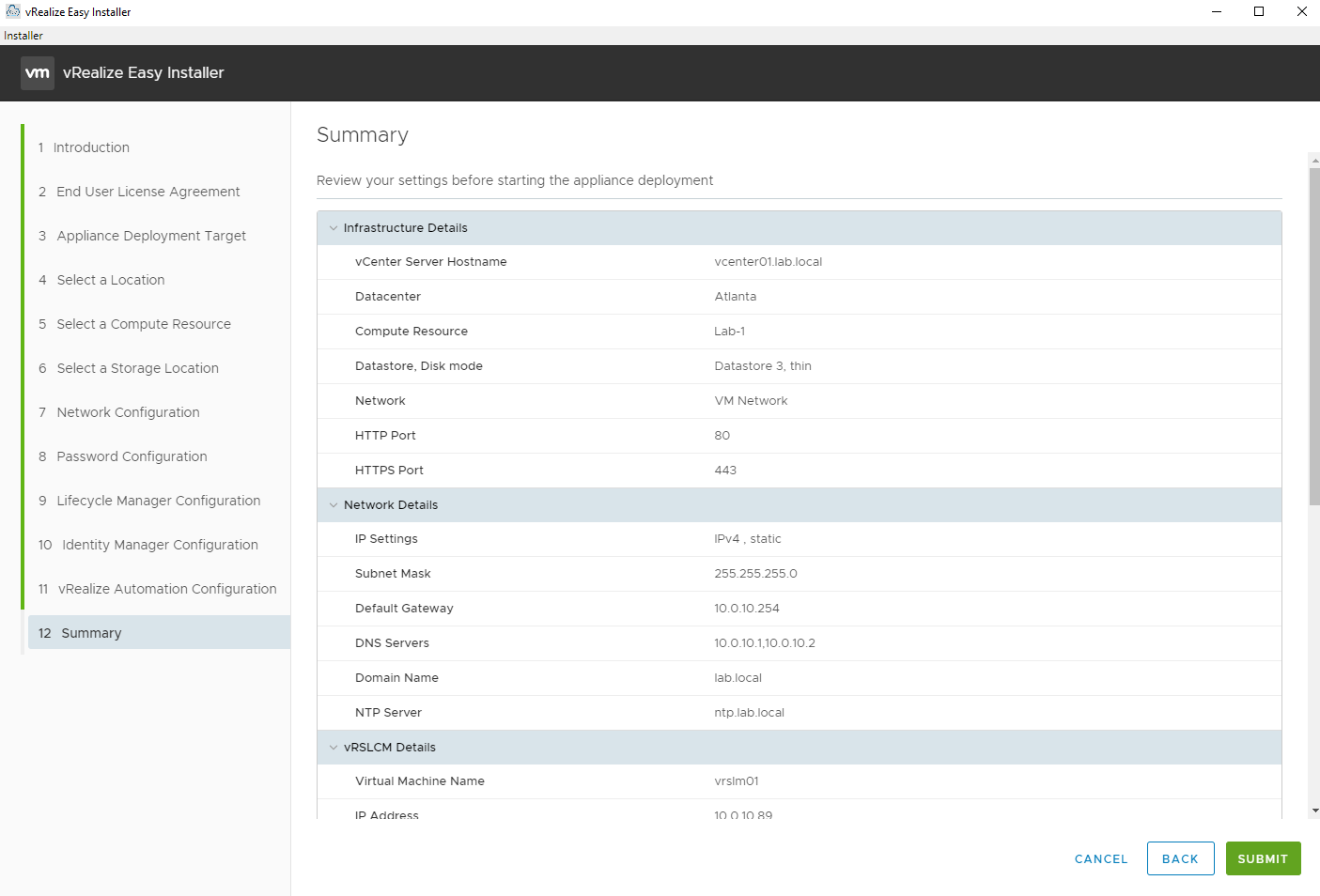Click the vertical scrollbar thumb
Image resolution: width=1320 pixels, height=896 pixels.
coord(1314,336)
